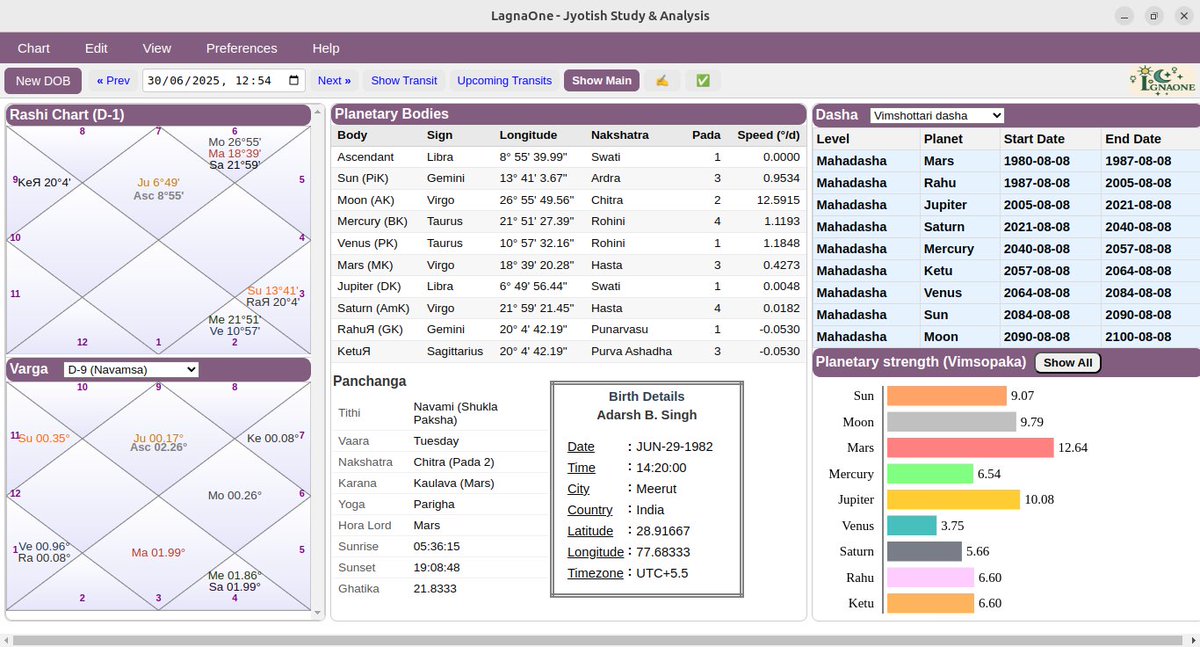Image resolution: width=1200 pixels, height=647 pixels.
Task: Open the calendar picker icon beside the date field
Action: [290, 80]
